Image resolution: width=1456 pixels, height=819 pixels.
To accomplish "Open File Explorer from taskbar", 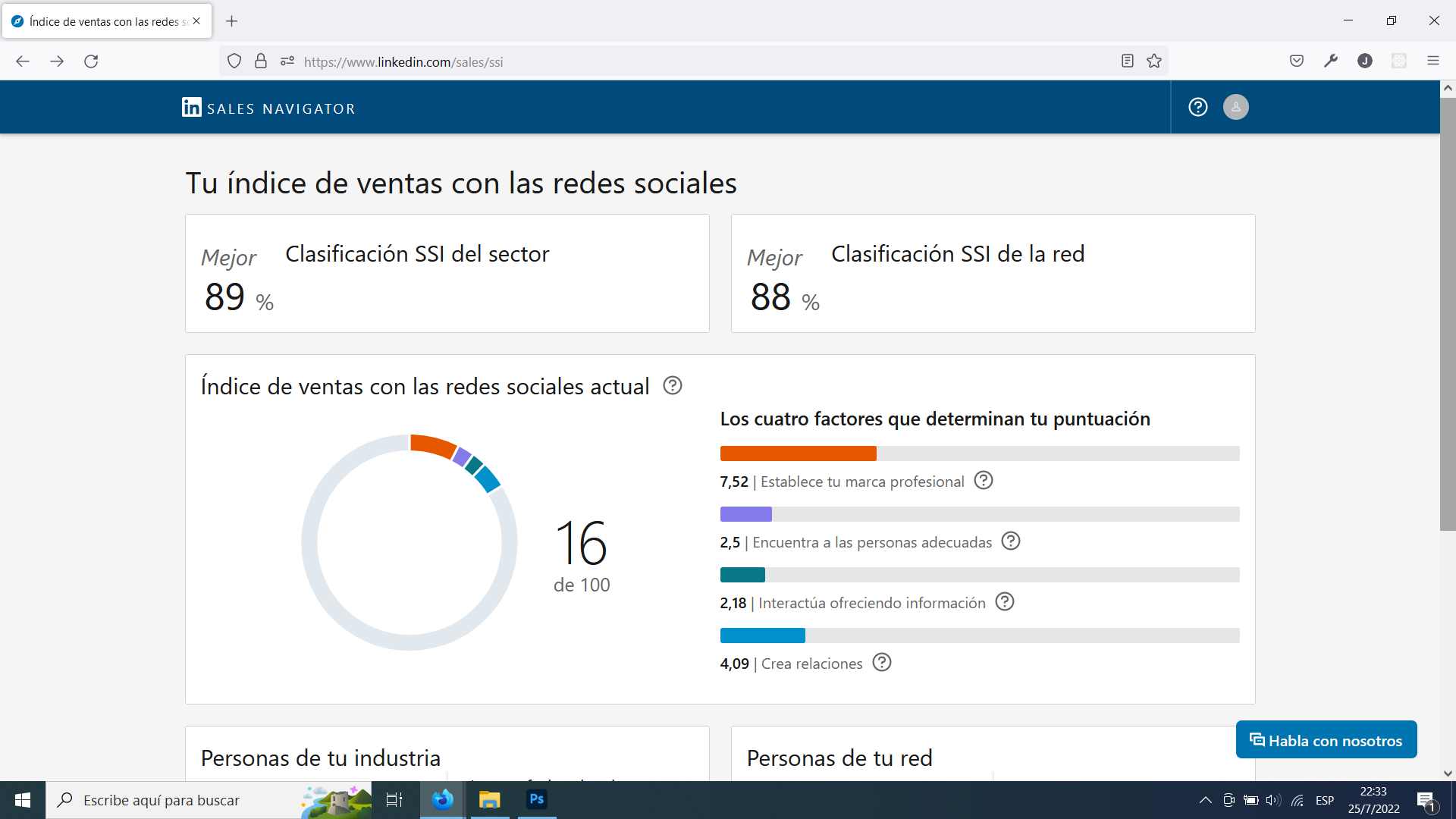I will tap(490, 800).
